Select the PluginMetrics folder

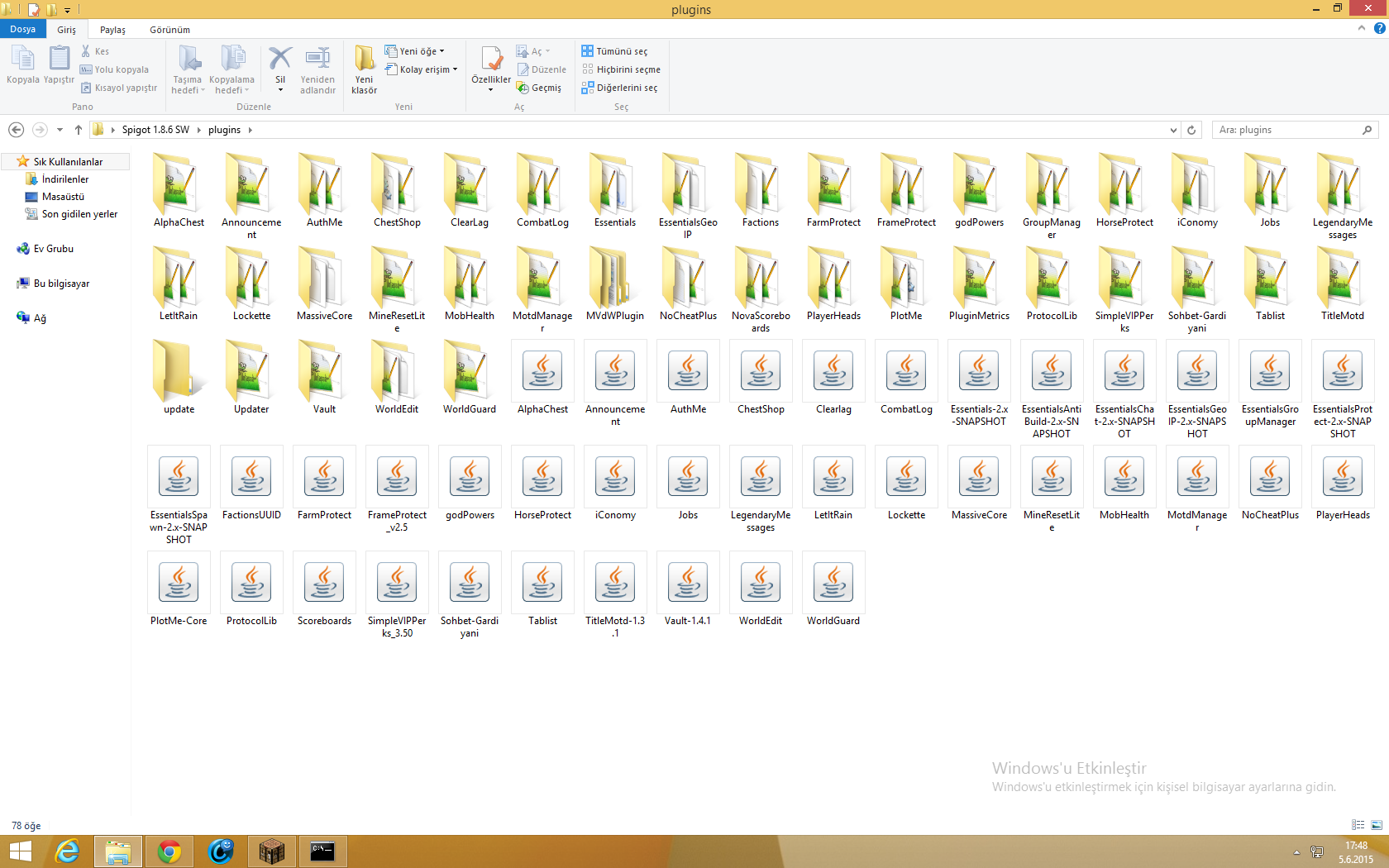point(979,284)
